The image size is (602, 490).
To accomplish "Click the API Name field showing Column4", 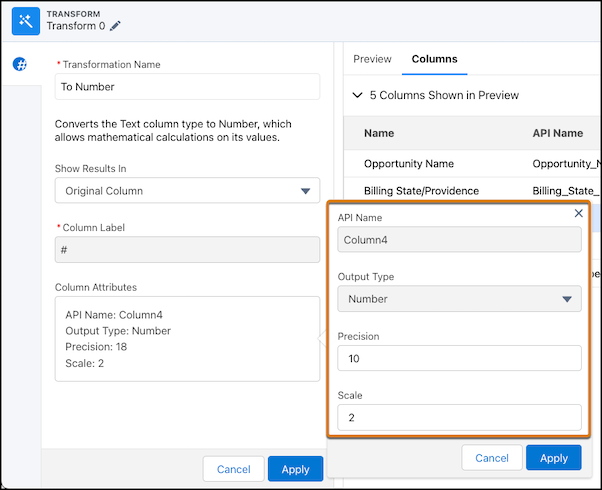I will pos(459,240).
